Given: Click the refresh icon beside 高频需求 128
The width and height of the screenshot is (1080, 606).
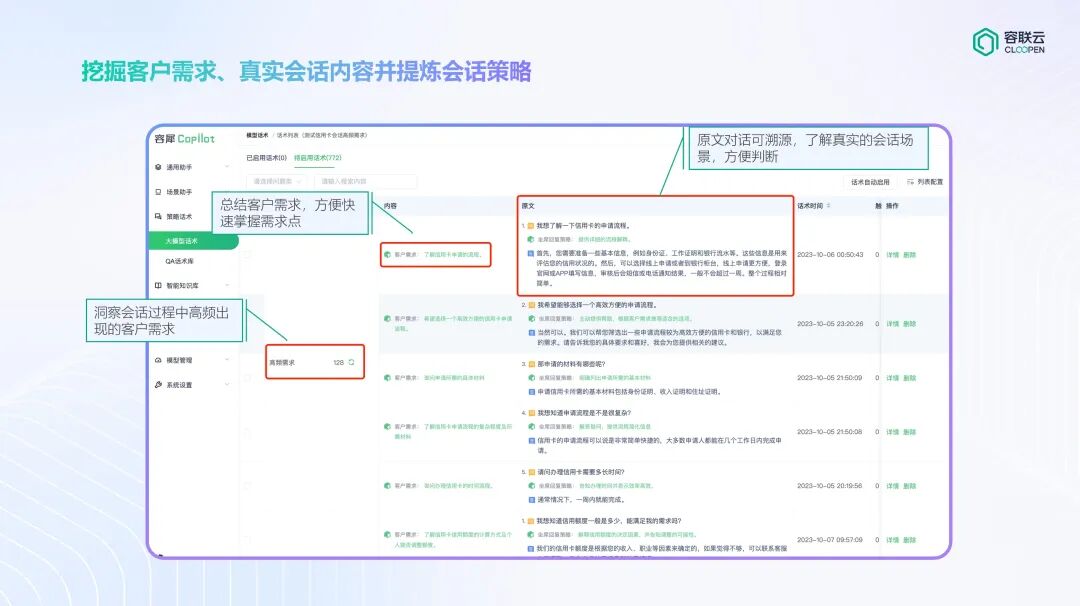Looking at the screenshot, I should point(350,364).
